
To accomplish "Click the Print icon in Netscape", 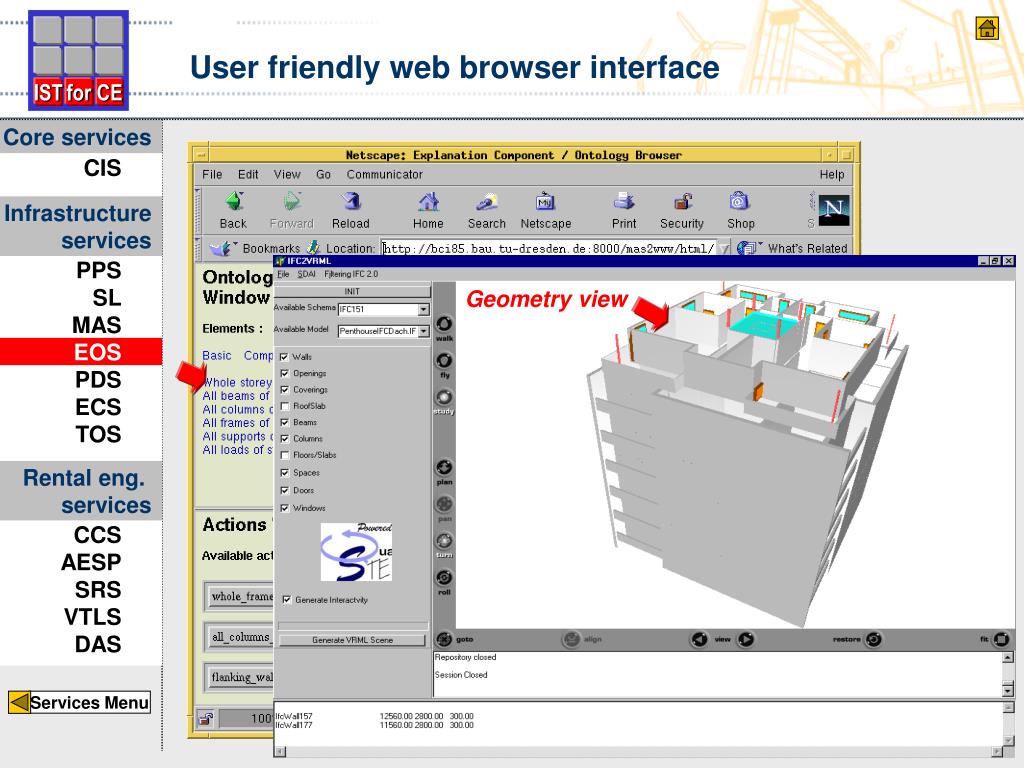I will click(624, 201).
